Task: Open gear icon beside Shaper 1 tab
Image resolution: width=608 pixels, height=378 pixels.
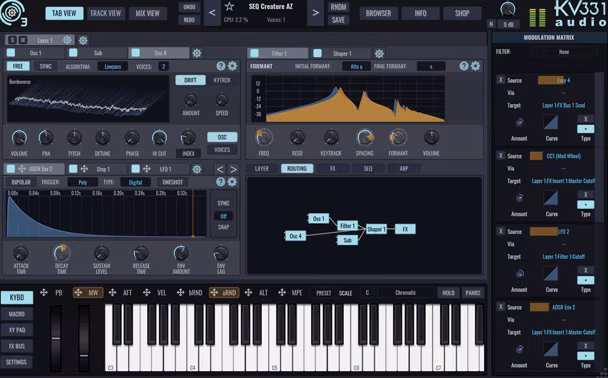Action: (x=379, y=54)
